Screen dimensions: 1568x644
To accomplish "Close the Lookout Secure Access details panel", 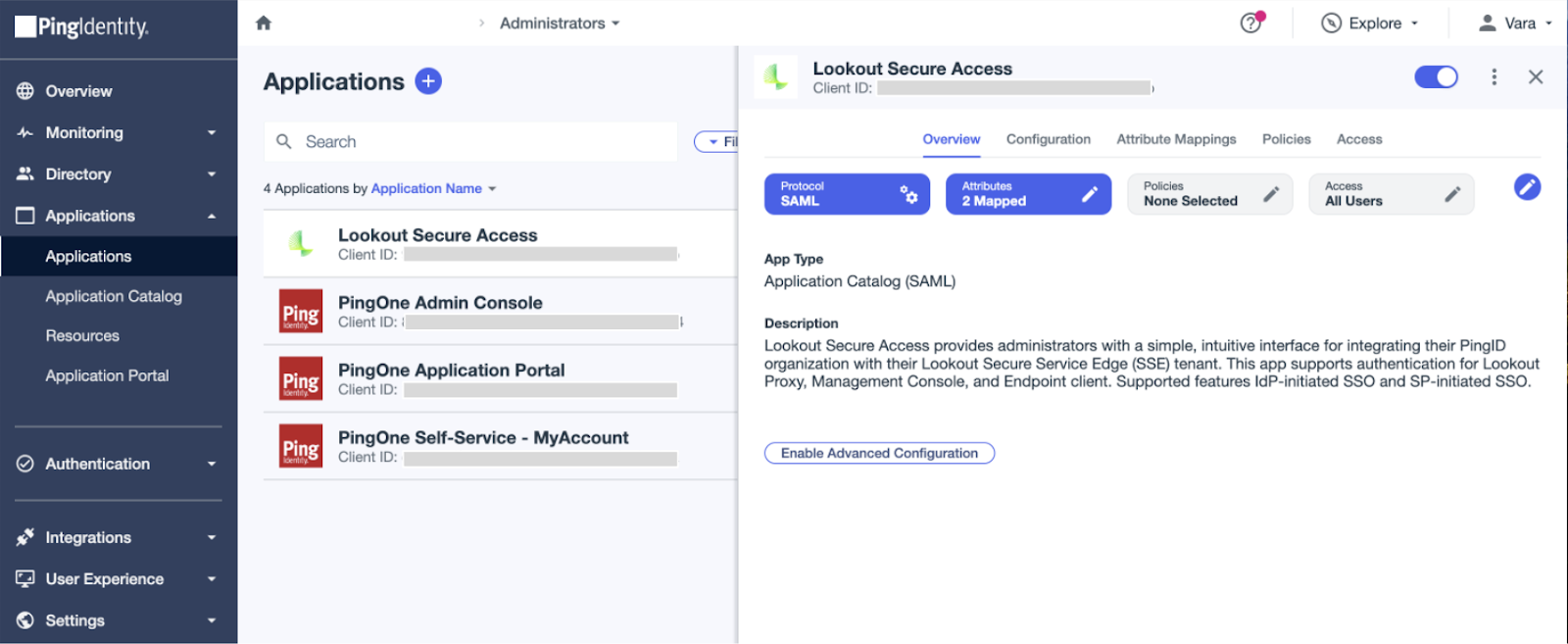I will pyautogui.click(x=1536, y=76).
